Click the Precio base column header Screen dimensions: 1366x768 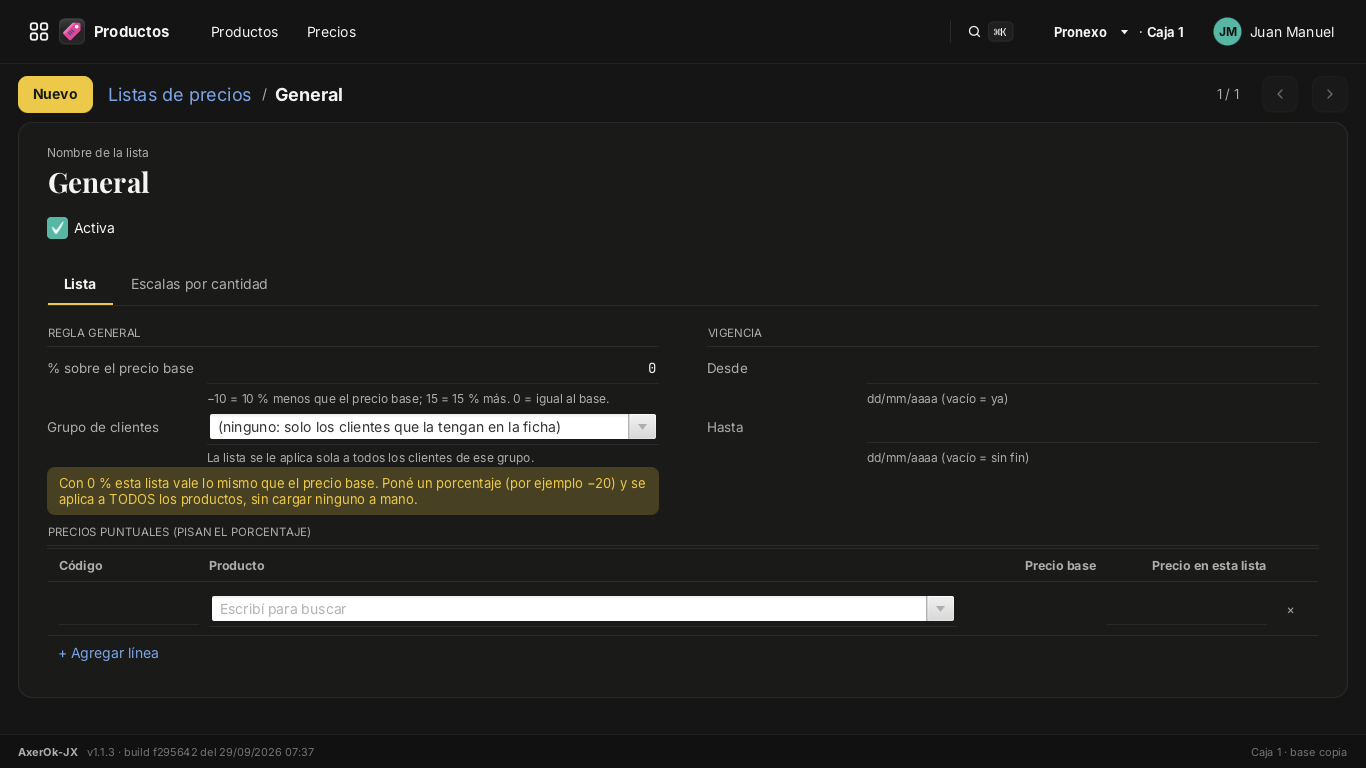point(1060,566)
